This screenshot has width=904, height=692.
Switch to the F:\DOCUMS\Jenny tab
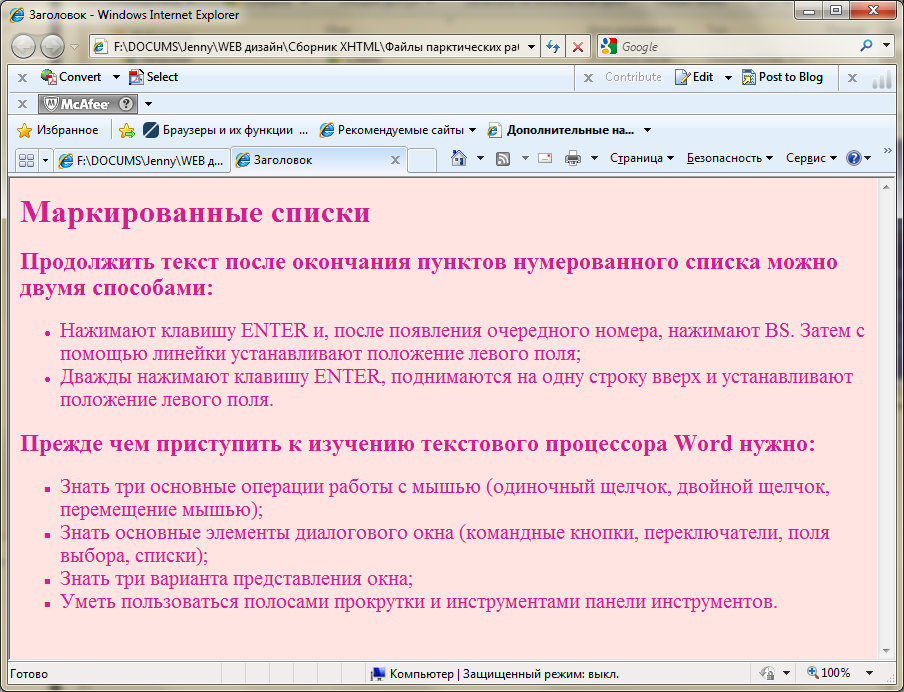pos(140,160)
